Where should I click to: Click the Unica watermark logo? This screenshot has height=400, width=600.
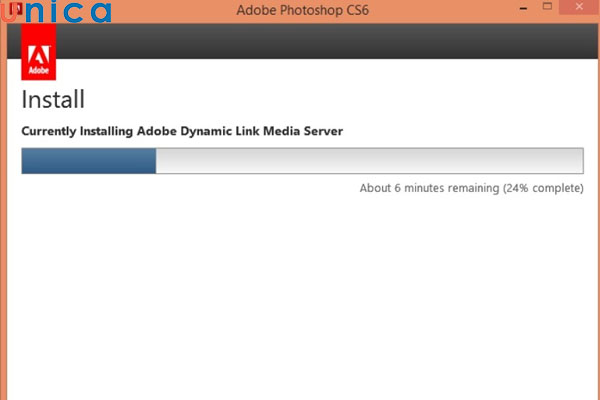point(60,13)
